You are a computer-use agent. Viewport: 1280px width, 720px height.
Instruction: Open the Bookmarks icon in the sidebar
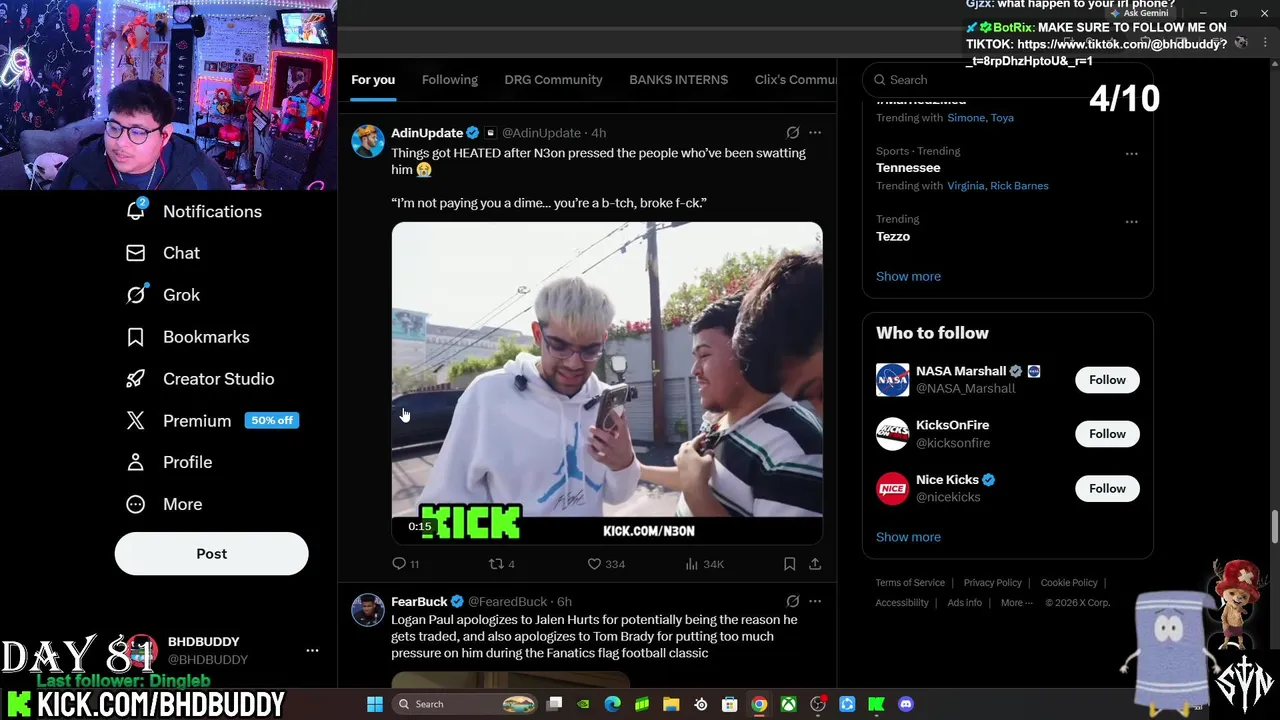click(x=136, y=337)
